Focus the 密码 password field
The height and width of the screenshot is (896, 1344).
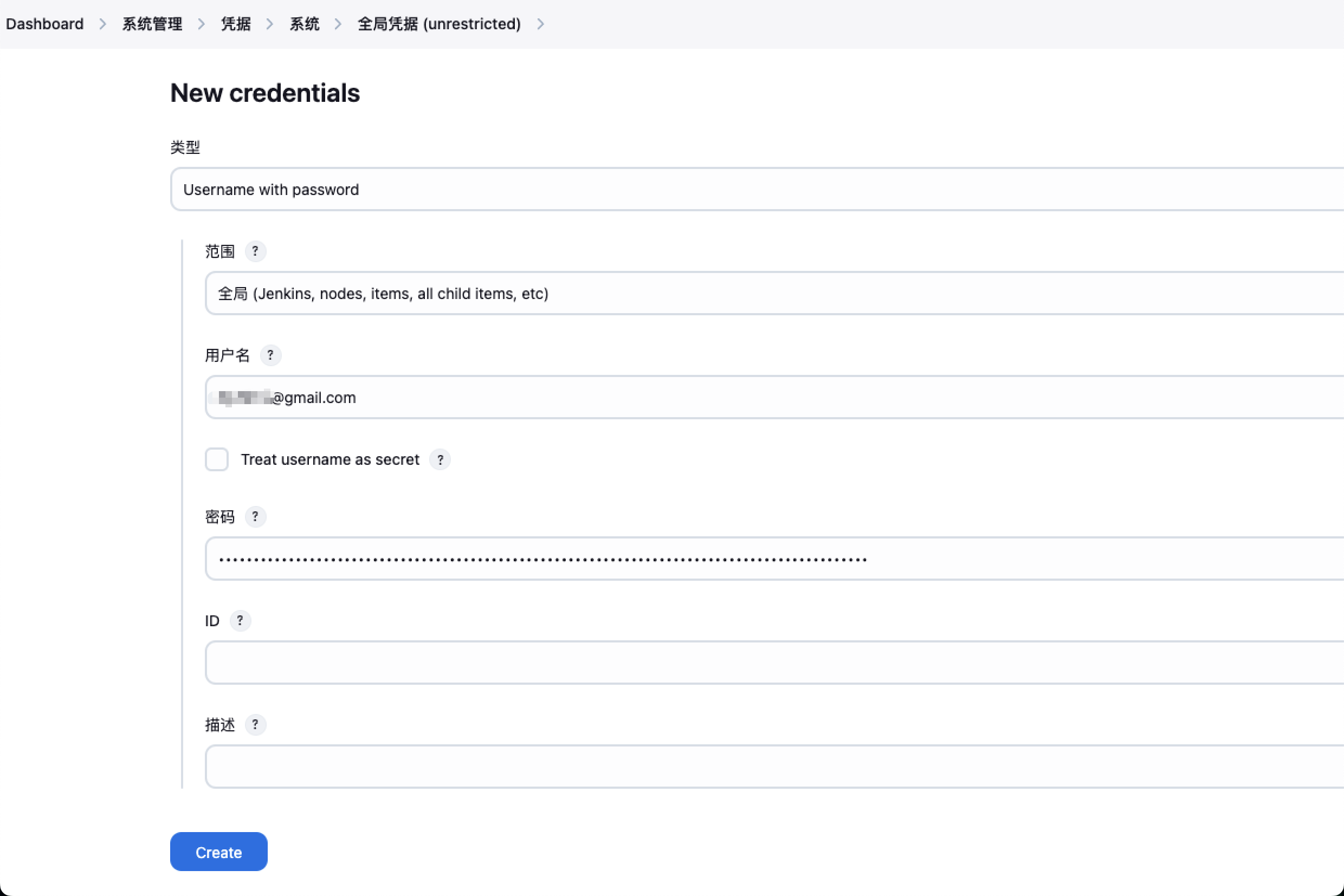pos(774,559)
